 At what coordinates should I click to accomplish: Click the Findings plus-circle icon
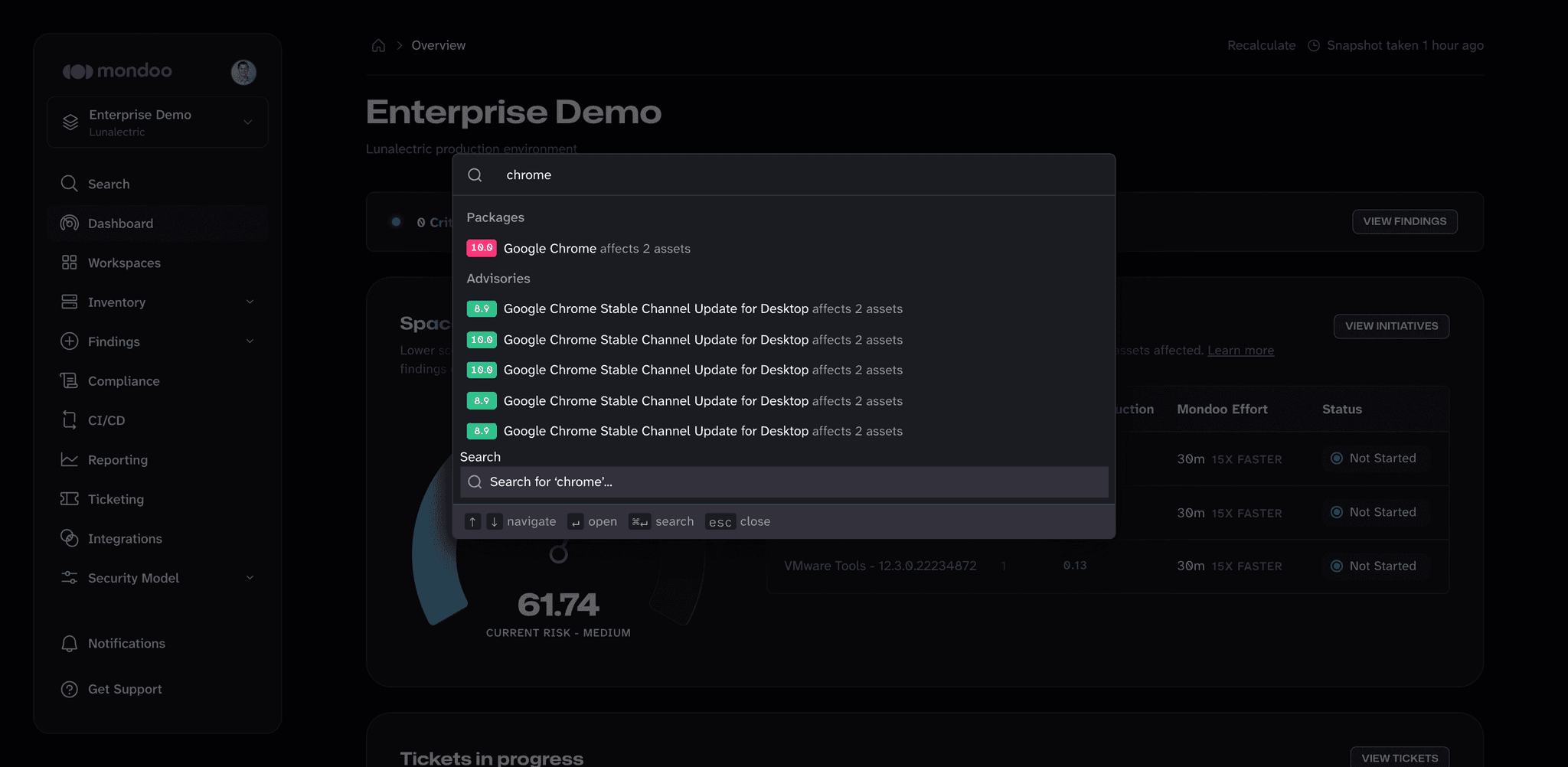(69, 341)
